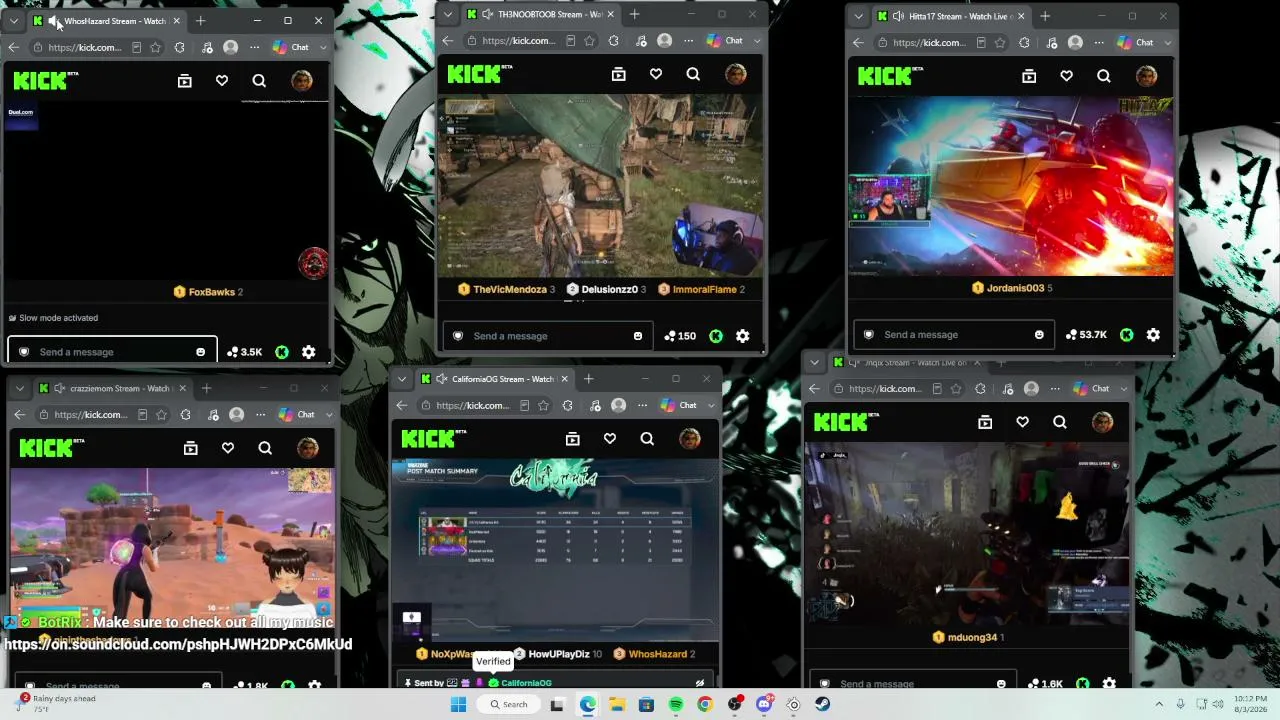
Task: Open Chat dropdown arrow in Hitta17 window
Action: [1168, 42]
